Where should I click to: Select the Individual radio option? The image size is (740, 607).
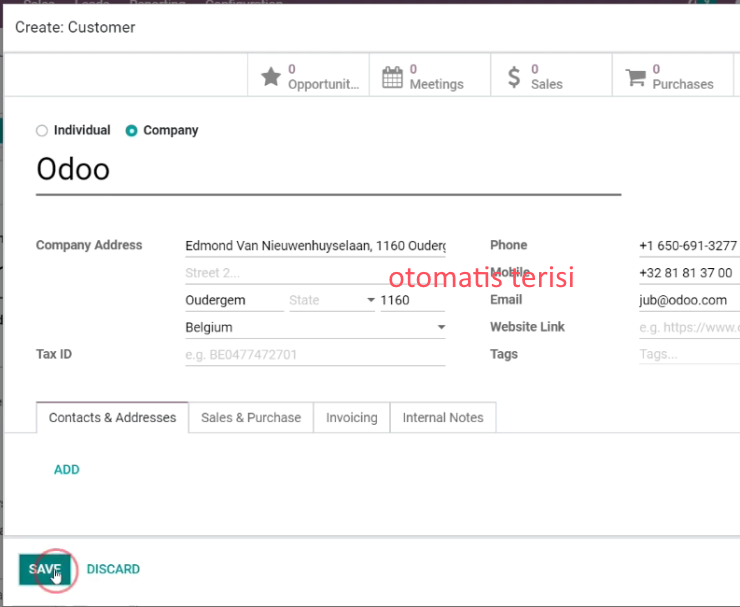click(x=42, y=130)
